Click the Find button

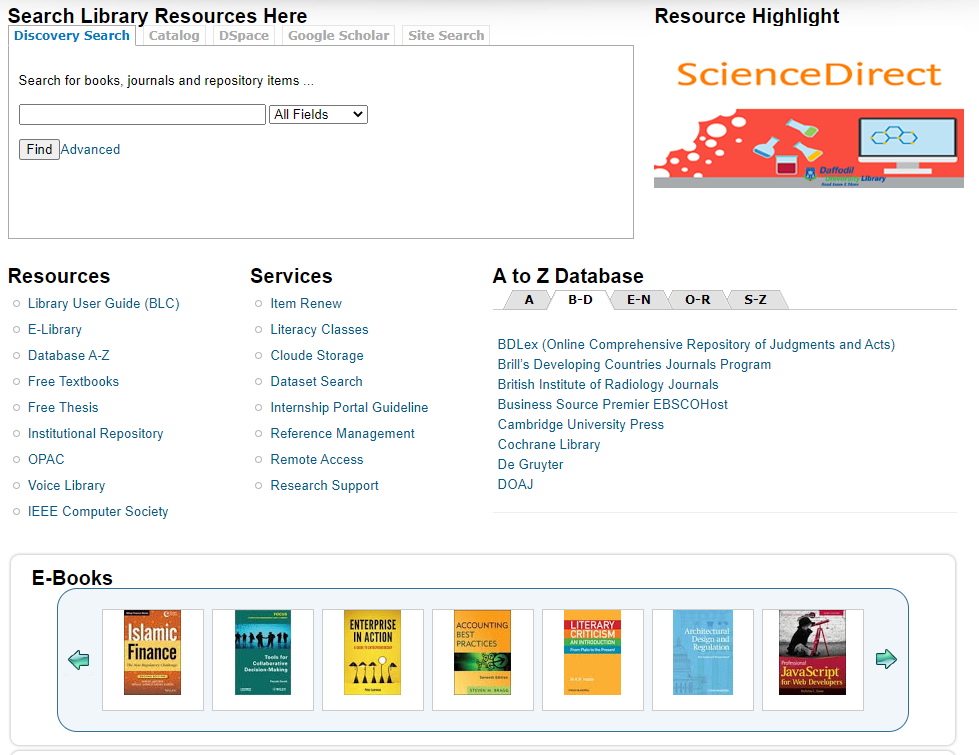click(39, 149)
